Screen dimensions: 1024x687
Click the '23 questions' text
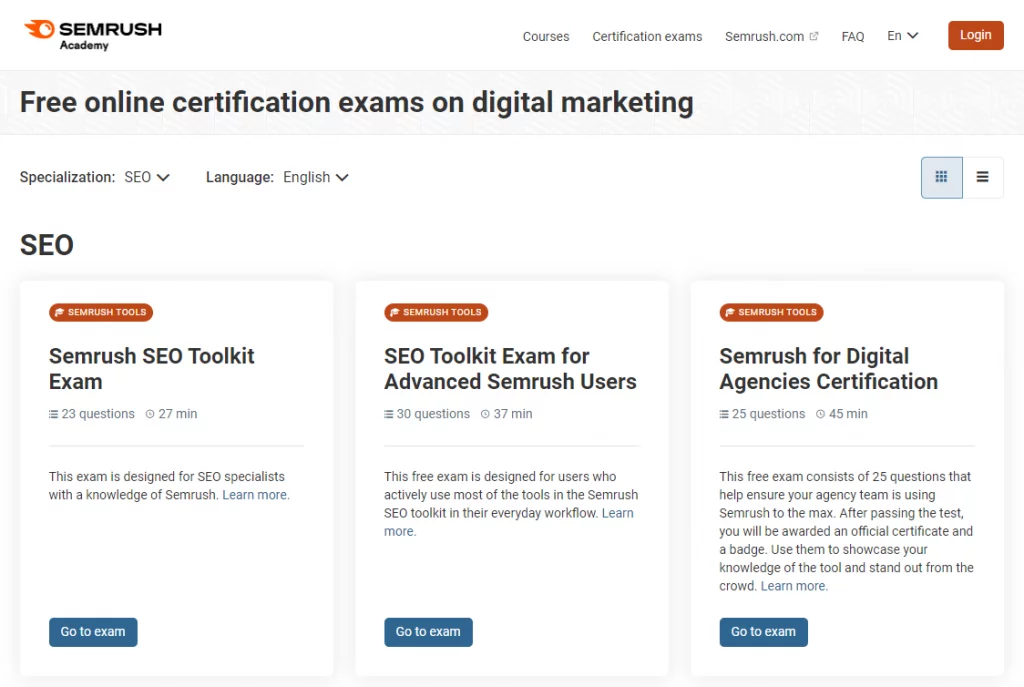click(x=98, y=414)
